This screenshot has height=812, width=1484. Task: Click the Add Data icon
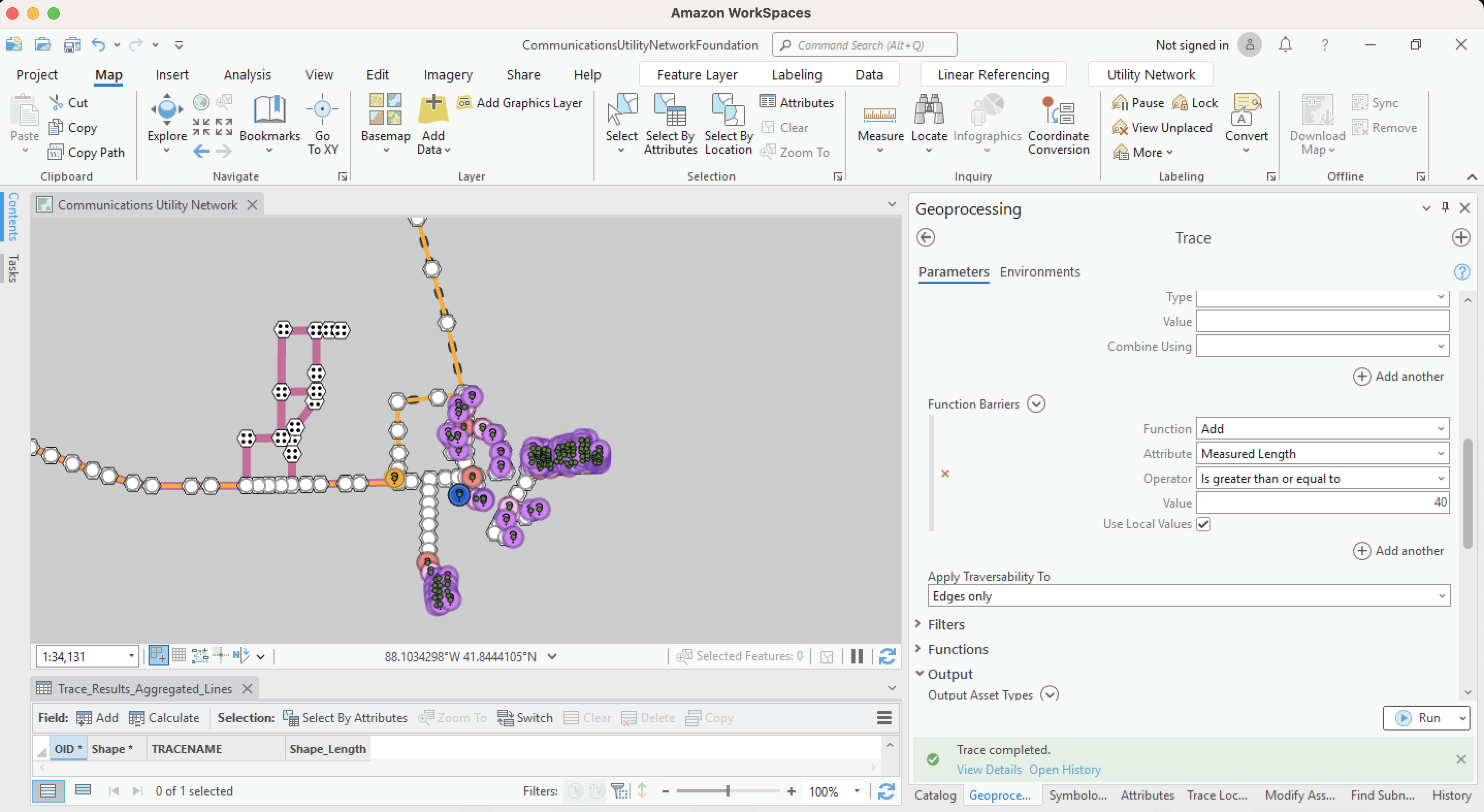(433, 109)
